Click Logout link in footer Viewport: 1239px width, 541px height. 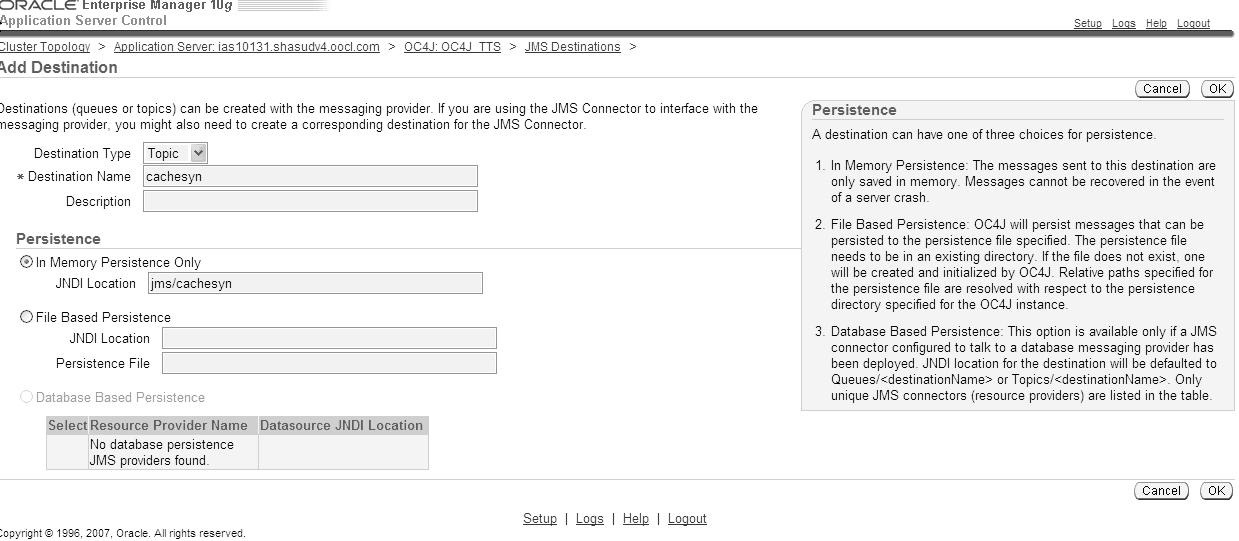[x=687, y=518]
